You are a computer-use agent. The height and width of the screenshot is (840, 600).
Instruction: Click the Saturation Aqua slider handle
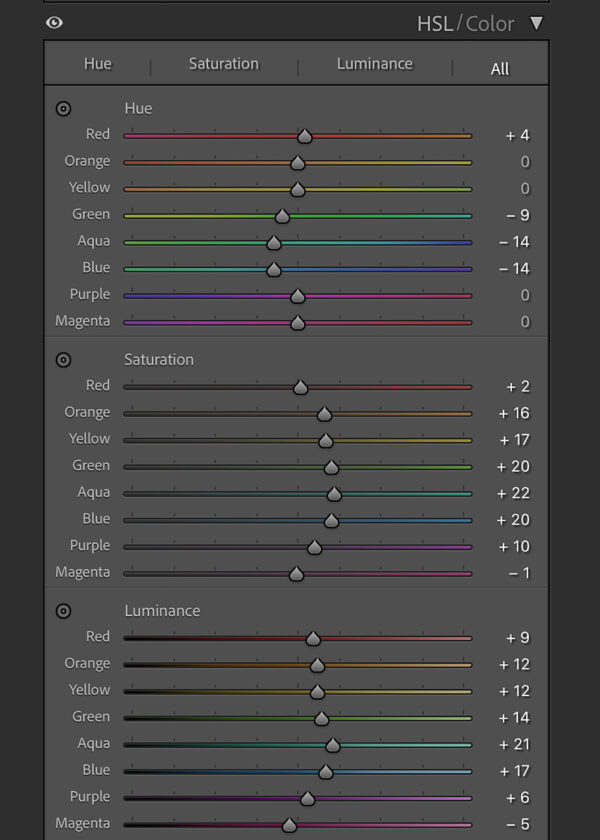[x=334, y=494]
